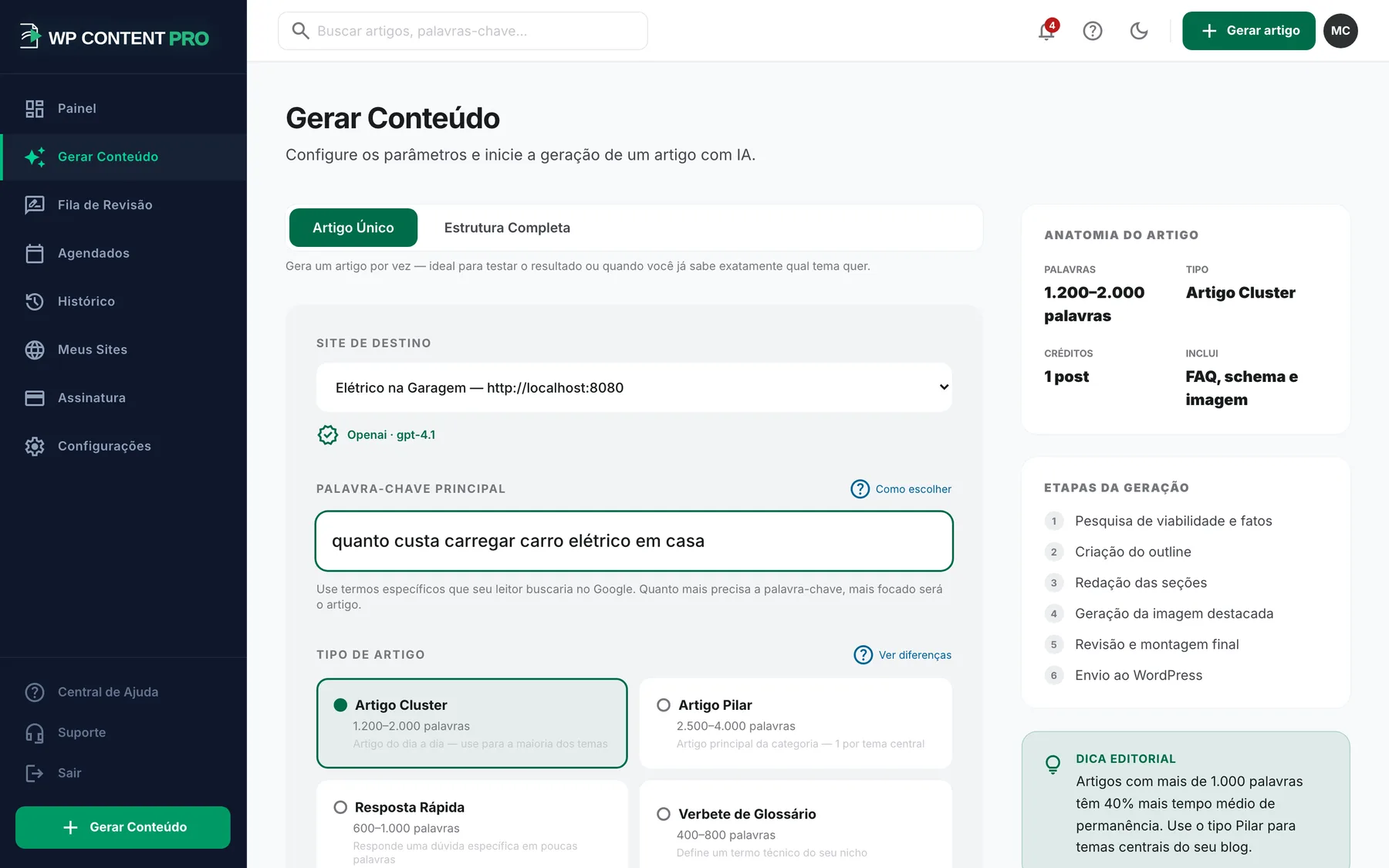Screen dimensions: 1389x868
Task: Click the 'Artigo Cluster' value in Anatomia panel
Action: (x=1240, y=292)
